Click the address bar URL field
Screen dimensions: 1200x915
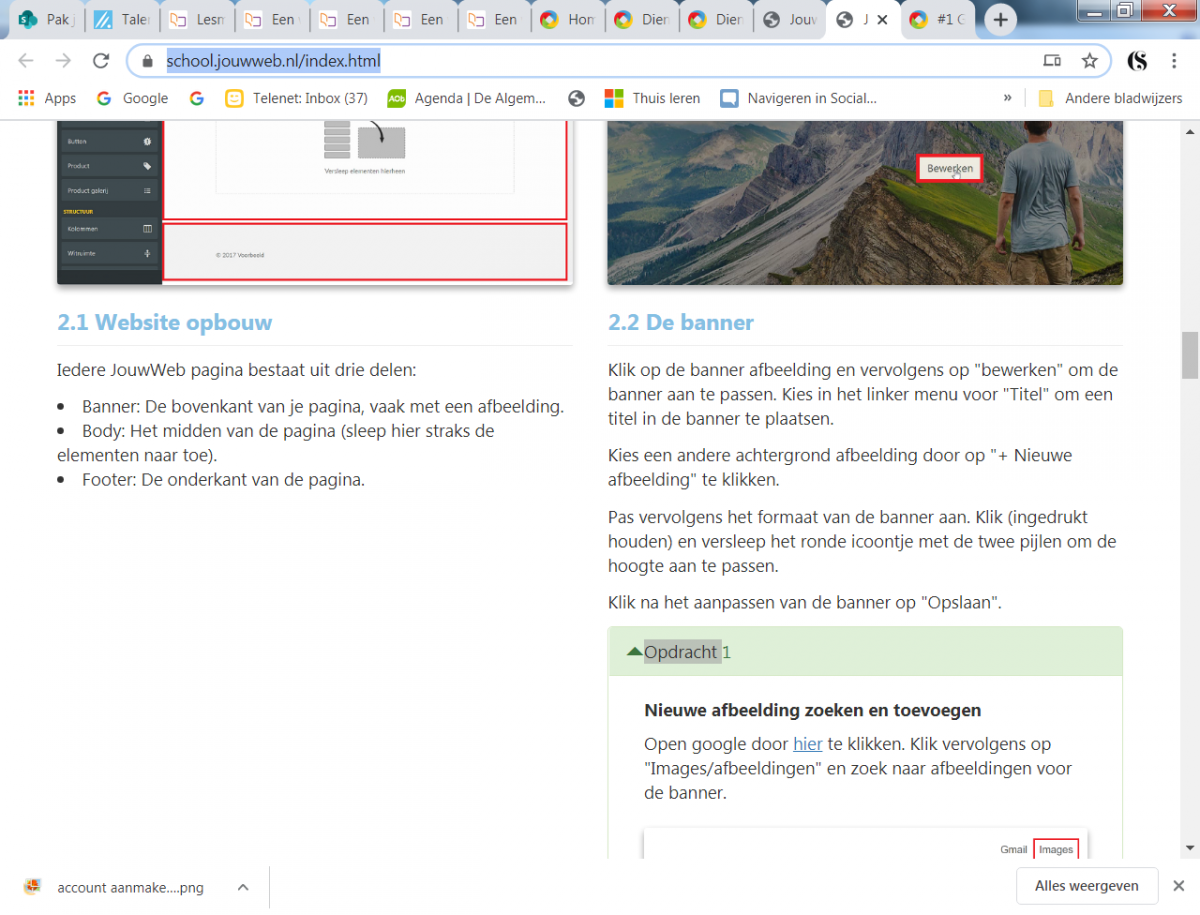pos(600,61)
